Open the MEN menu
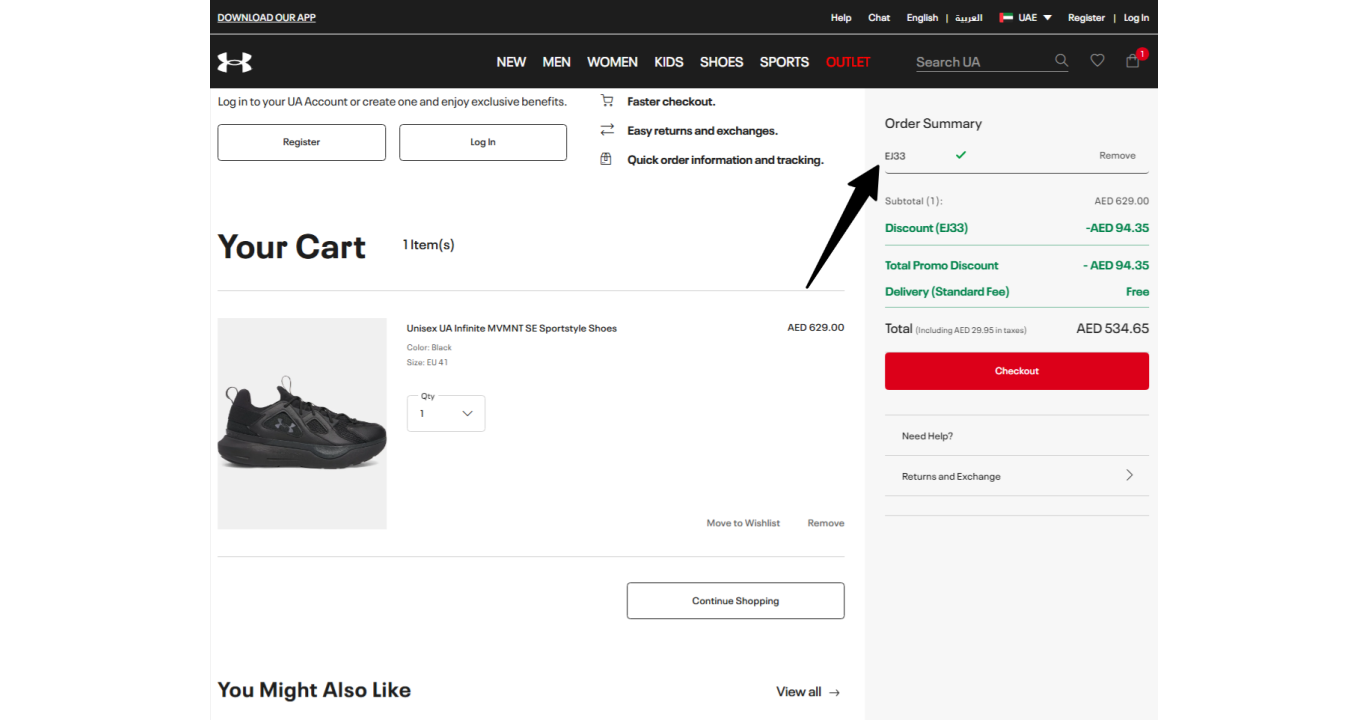1368x720 pixels. tap(556, 62)
